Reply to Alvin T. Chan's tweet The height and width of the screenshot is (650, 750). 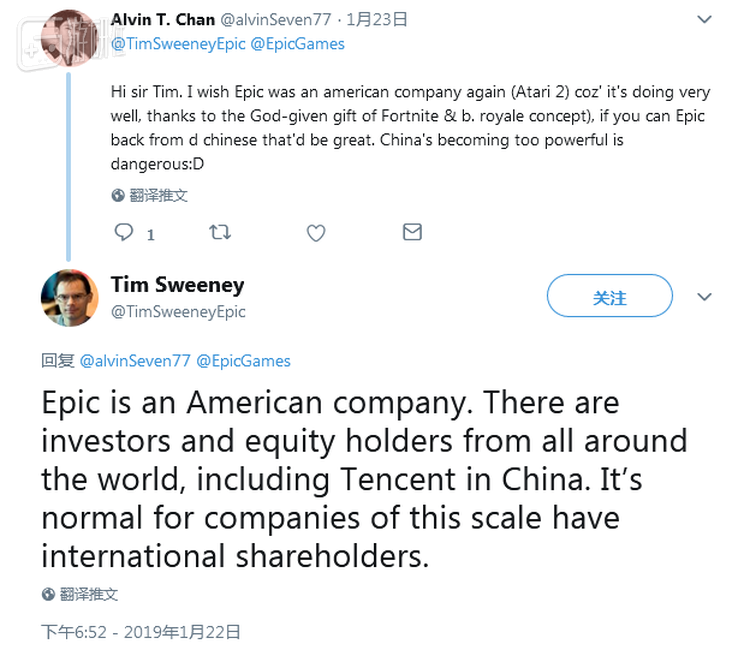pyautogui.click(x=124, y=233)
